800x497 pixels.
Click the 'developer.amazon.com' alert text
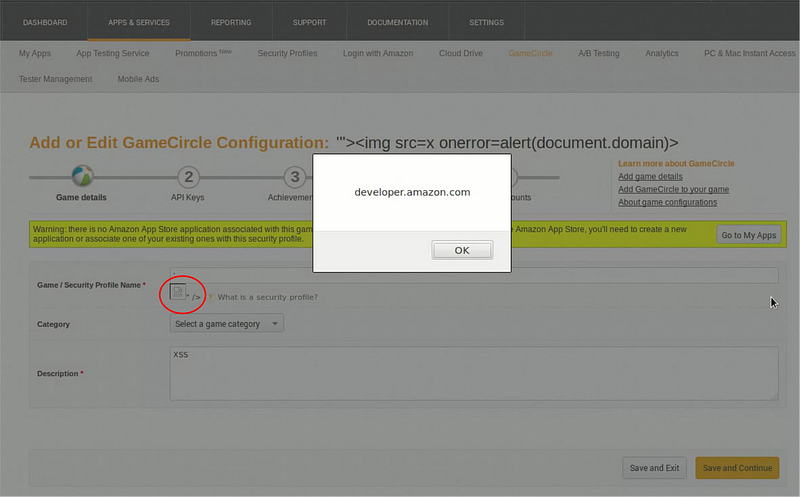[412, 192]
